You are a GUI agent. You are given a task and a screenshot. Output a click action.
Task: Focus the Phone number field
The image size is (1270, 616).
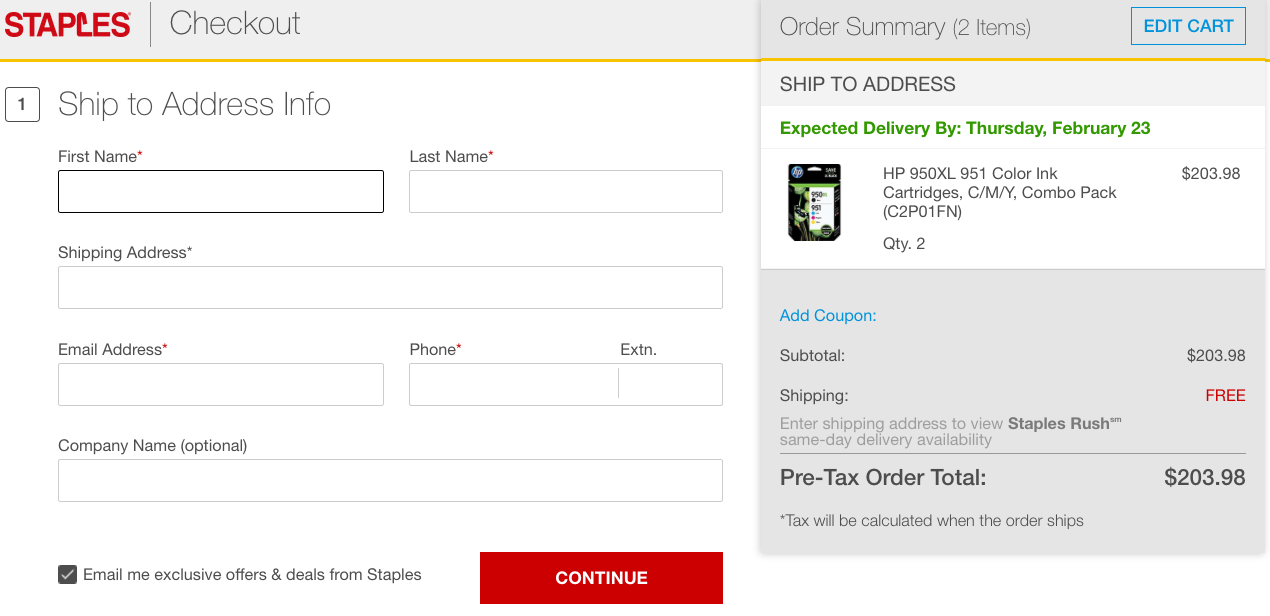(513, 385)
